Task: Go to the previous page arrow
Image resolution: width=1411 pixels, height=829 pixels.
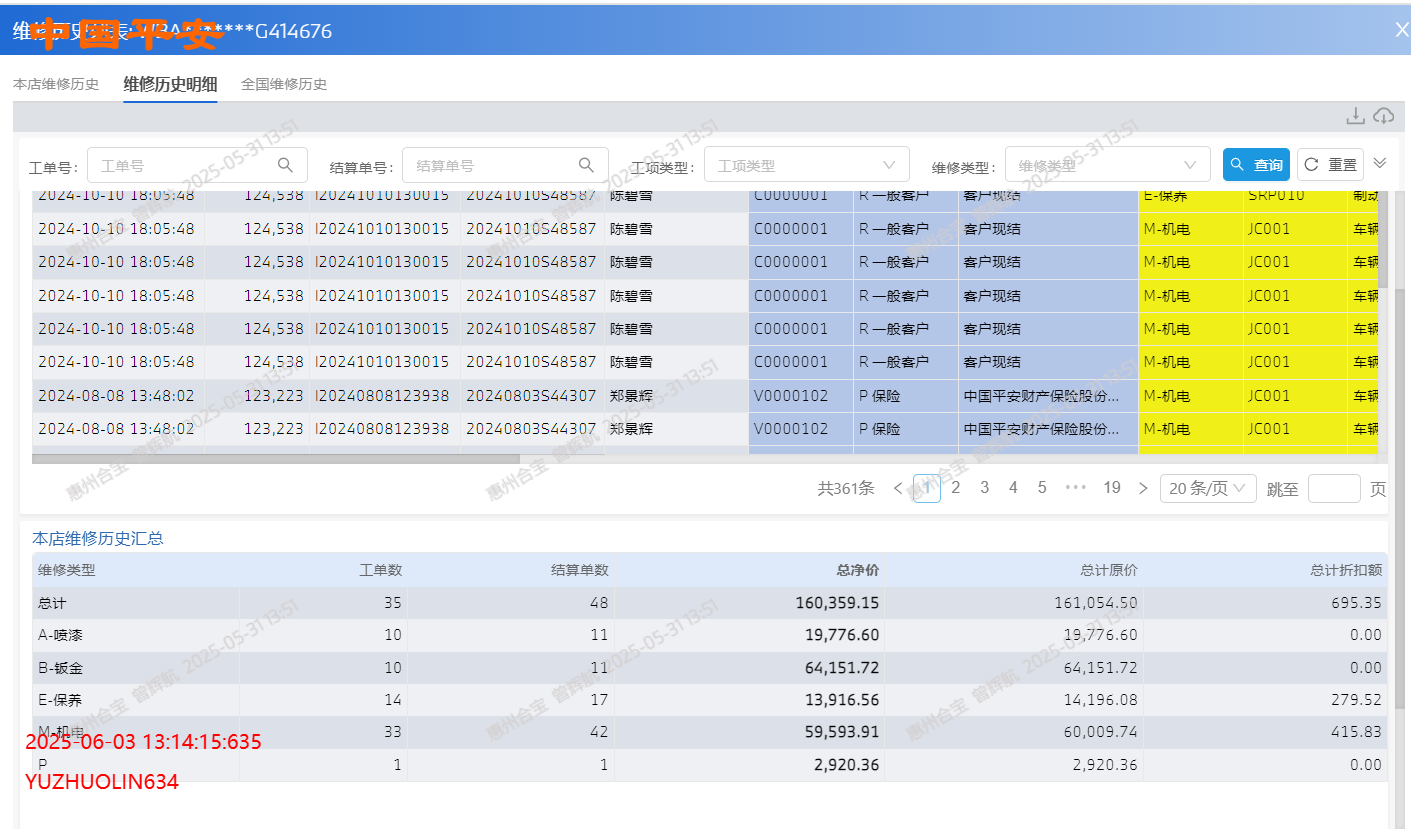Action: [897, 488]
